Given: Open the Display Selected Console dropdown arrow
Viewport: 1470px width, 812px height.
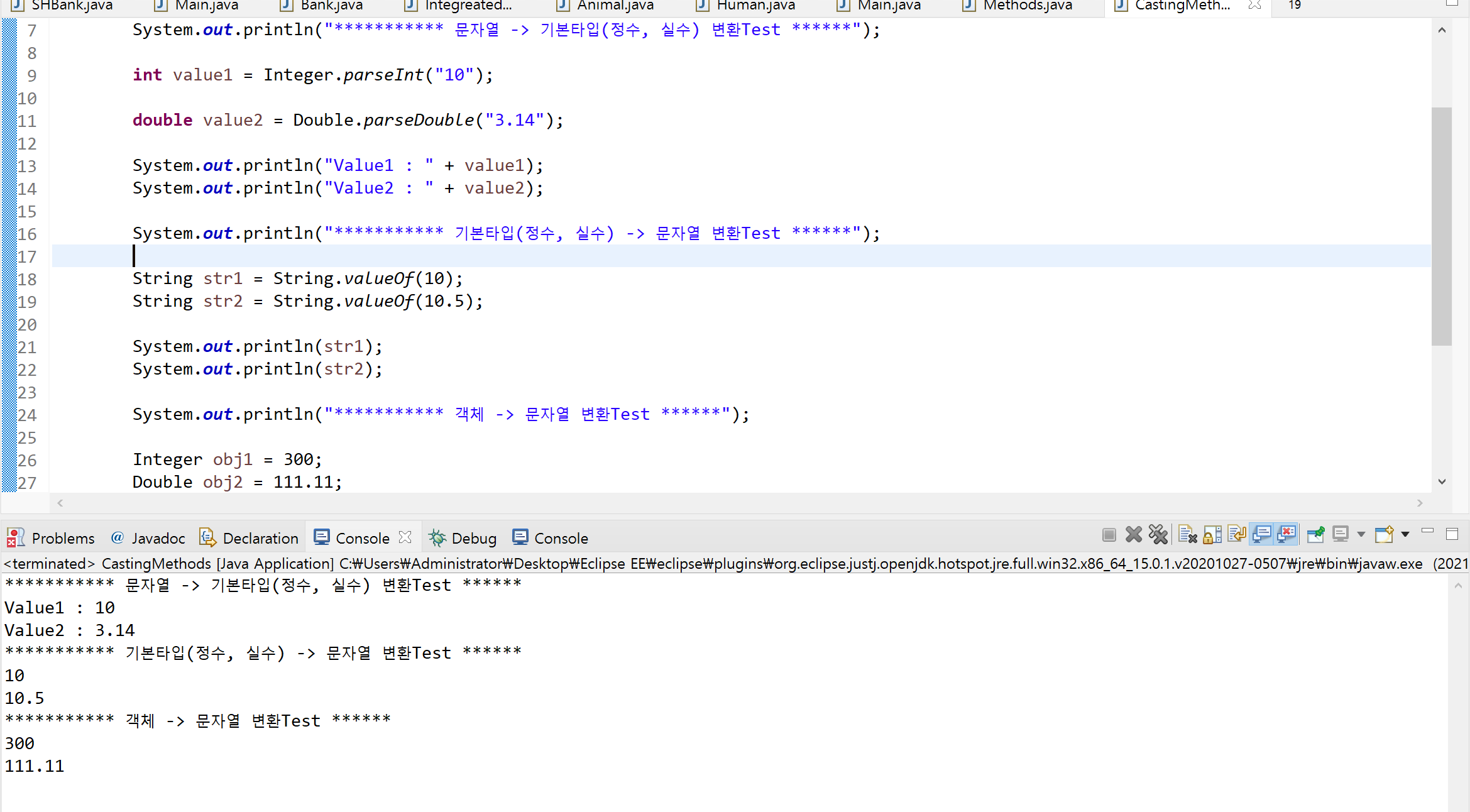Looking at the screenshot, I should point(1361,535).
